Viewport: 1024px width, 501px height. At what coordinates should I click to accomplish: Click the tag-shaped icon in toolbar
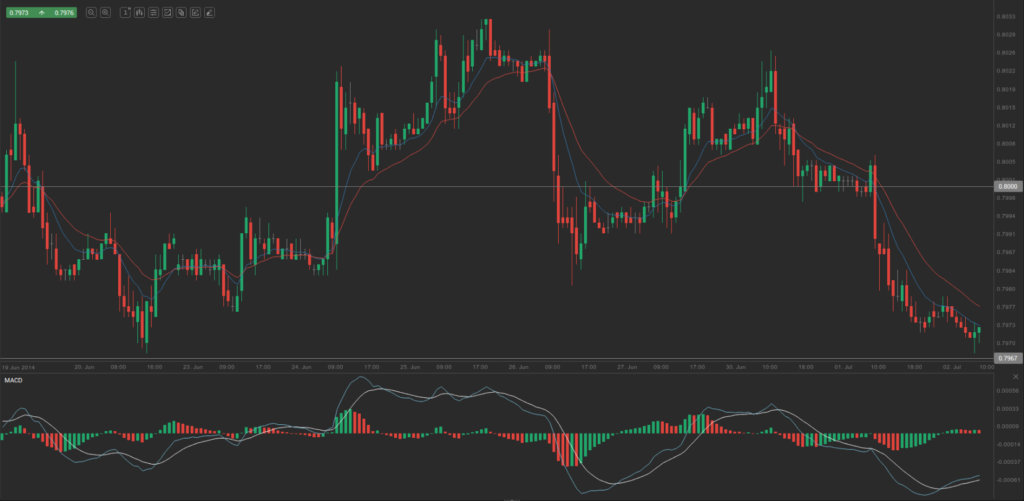pos(181,13)
